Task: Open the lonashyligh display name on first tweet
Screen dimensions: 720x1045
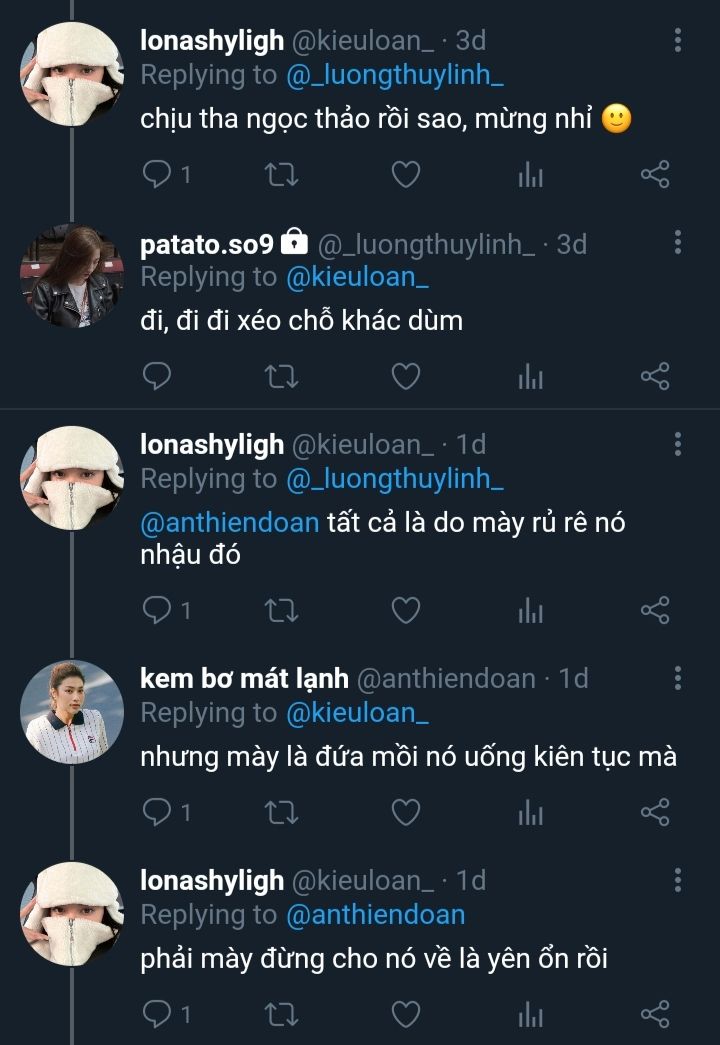Action: pos(212,41)
